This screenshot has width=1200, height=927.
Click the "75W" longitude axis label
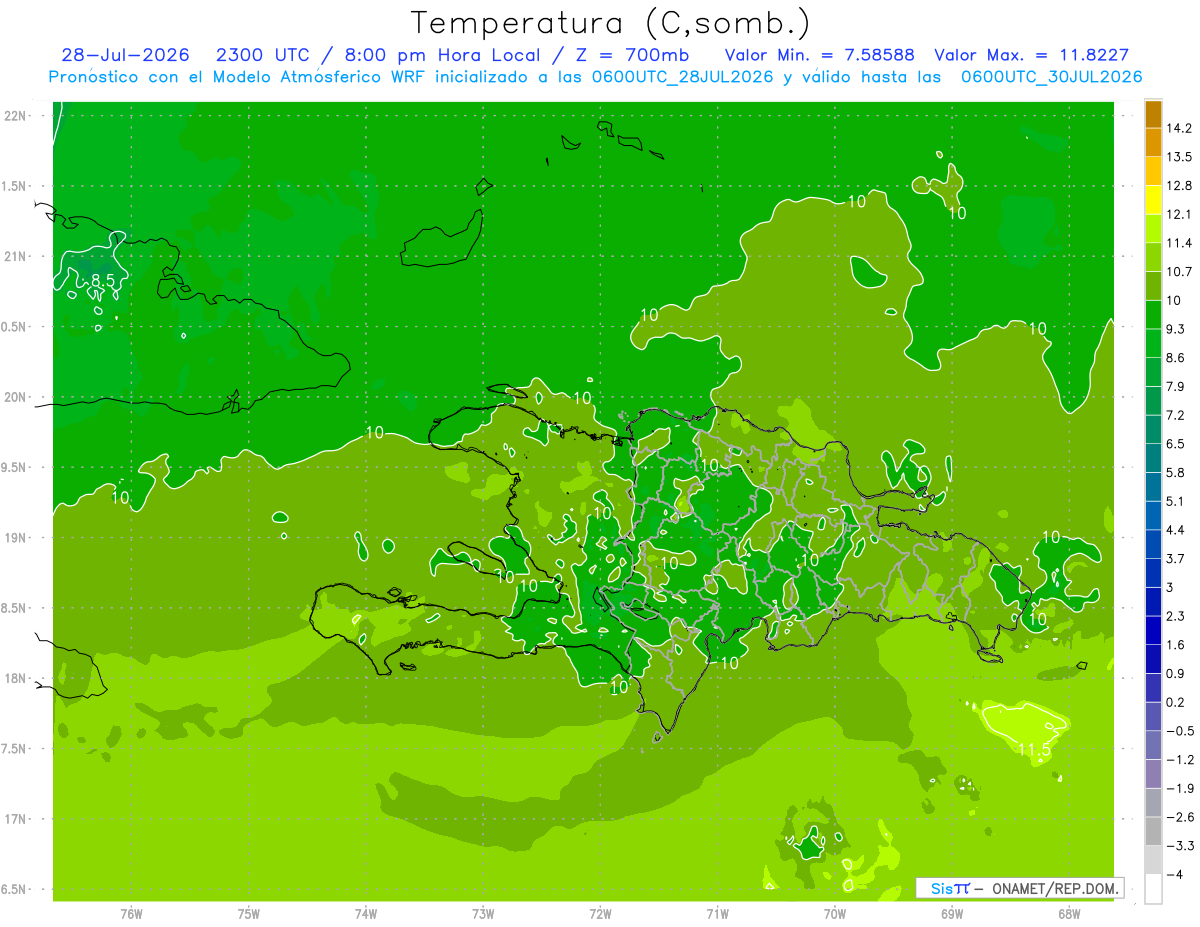click(249, 914)
